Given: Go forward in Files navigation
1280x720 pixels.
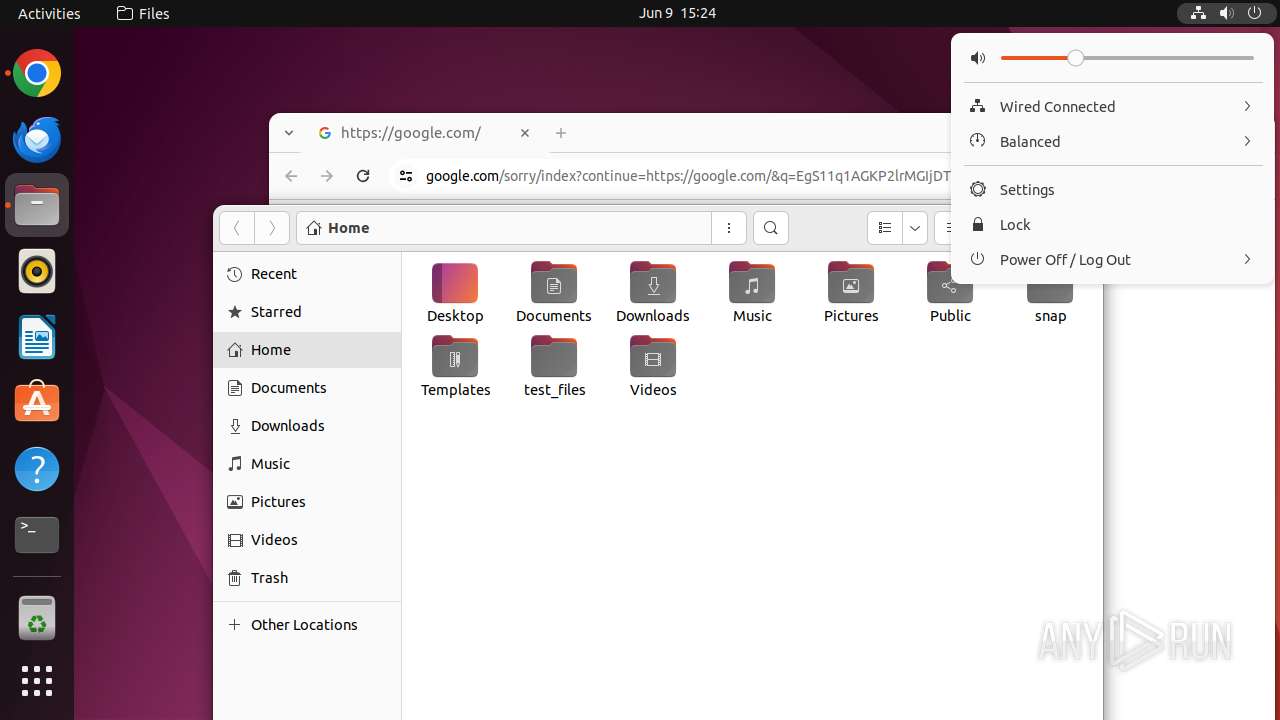Looking at the screenshot, I should (272, 228).
